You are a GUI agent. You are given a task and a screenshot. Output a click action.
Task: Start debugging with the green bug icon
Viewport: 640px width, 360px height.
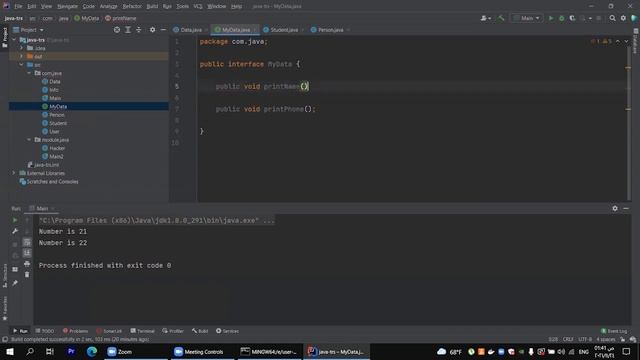(x=562, y=18)
